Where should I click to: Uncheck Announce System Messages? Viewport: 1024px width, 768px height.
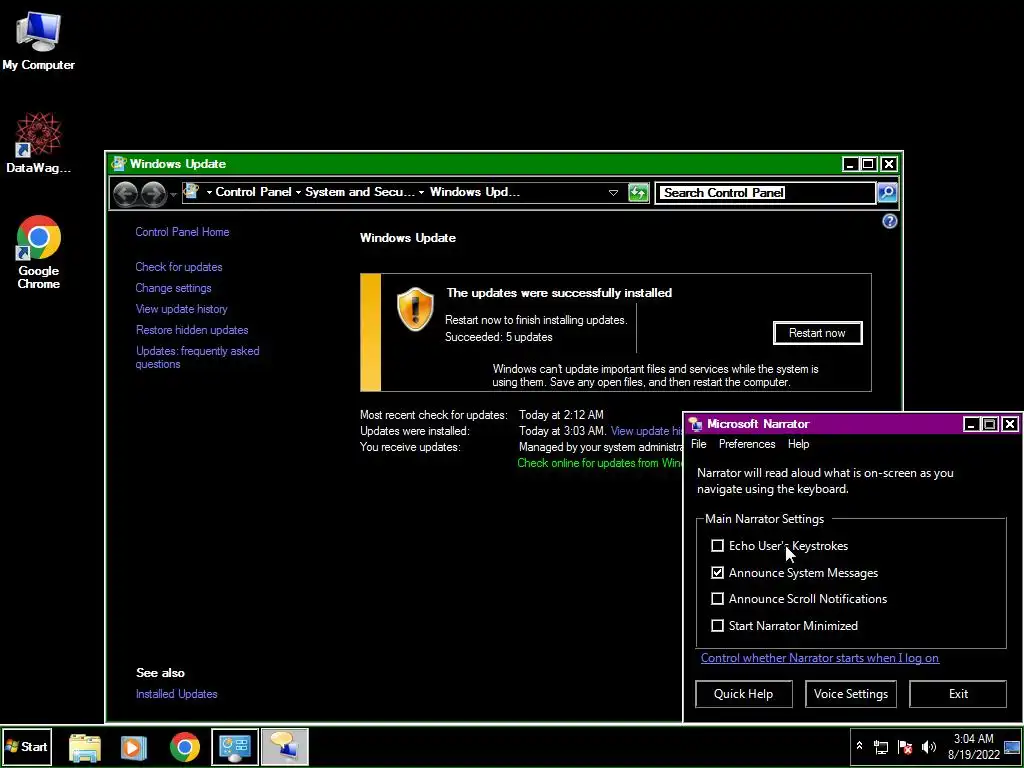coord(717,573)
